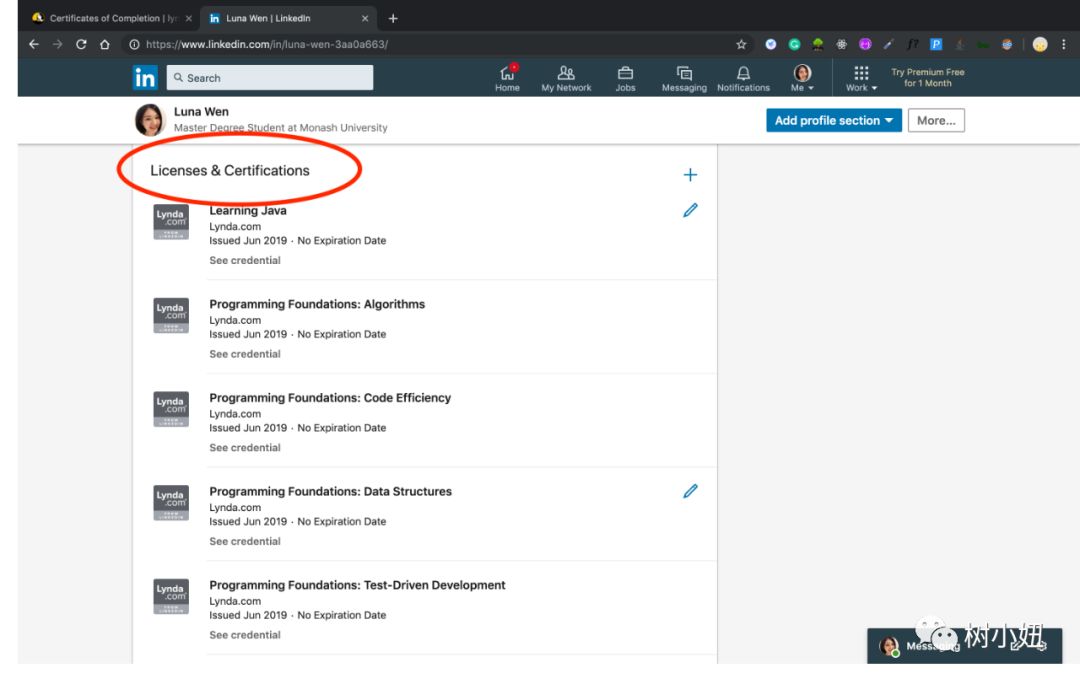Open My Network
The image size is (1080, 684).
[566, 79]
